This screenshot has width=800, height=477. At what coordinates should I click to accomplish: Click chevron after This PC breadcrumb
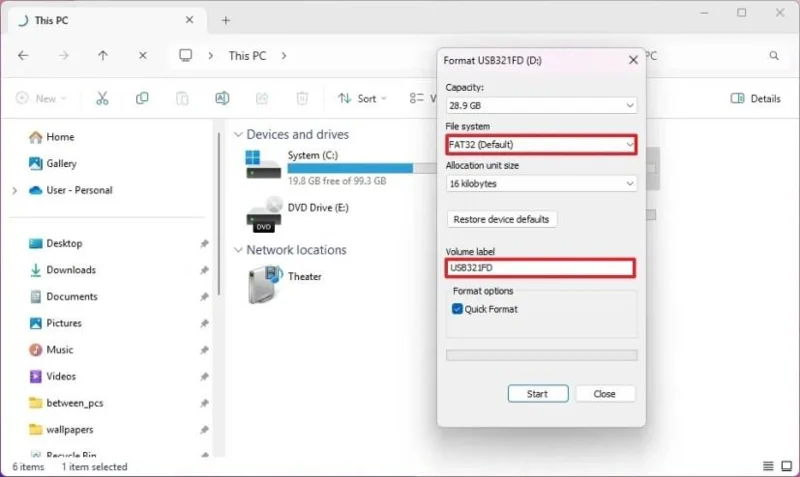point(284,56)
